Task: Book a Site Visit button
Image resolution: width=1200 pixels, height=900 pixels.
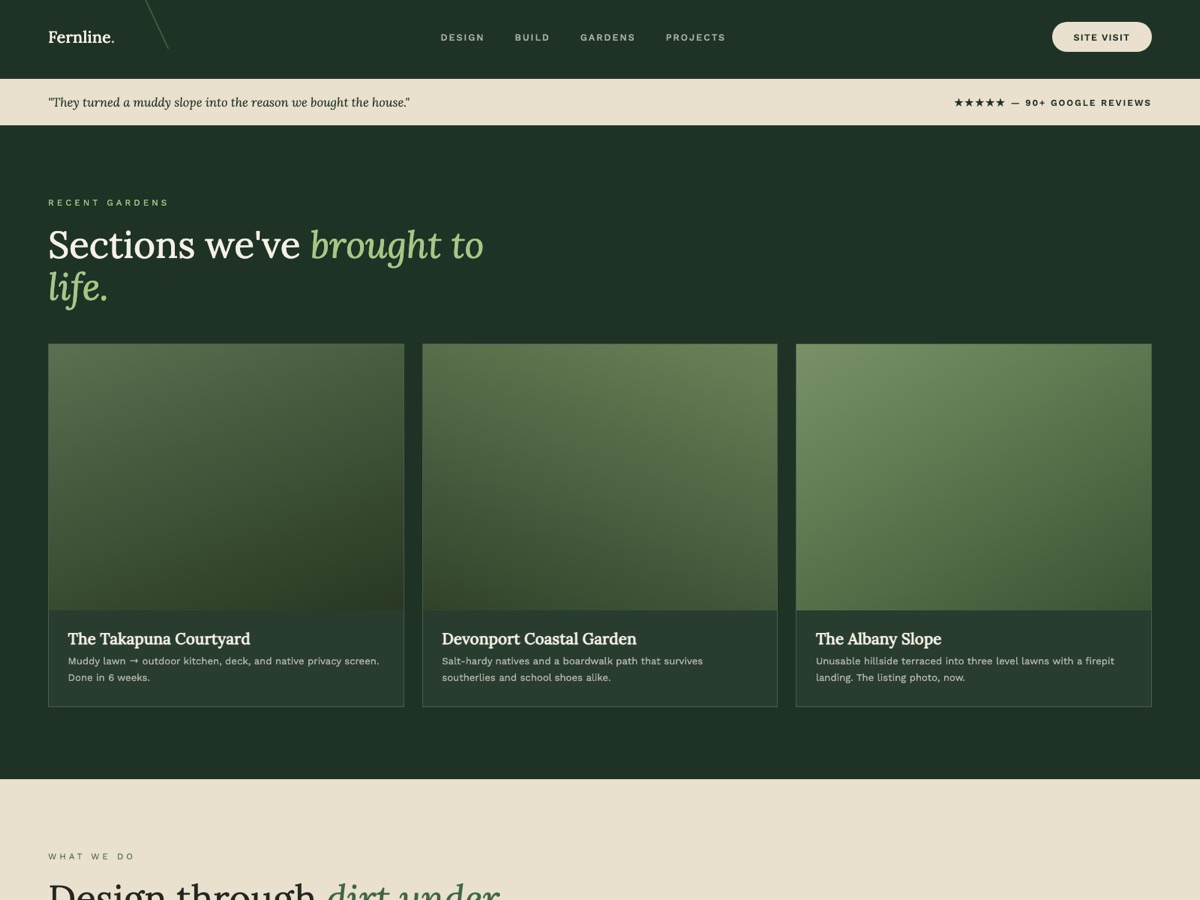Action: click(1101, 37)
